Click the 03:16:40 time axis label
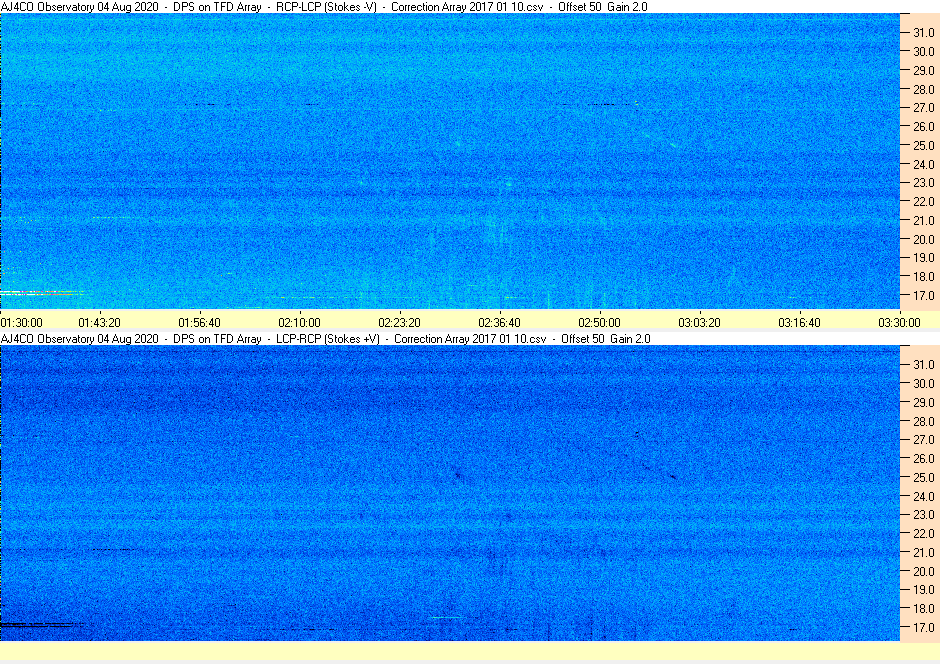The image size is (940, 664). [x=799, y=322]
